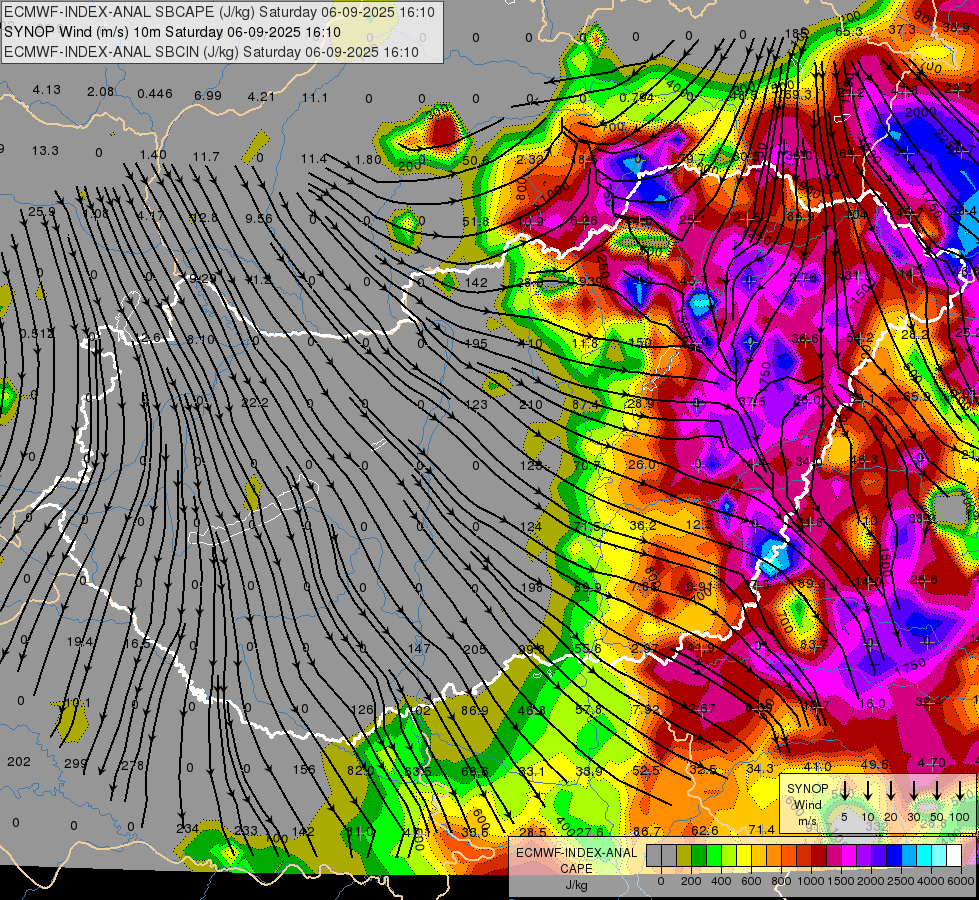Click the 1000 tick label in CAPE legend
This screenshot has width=979, height=900.
[x=810, y=881]
